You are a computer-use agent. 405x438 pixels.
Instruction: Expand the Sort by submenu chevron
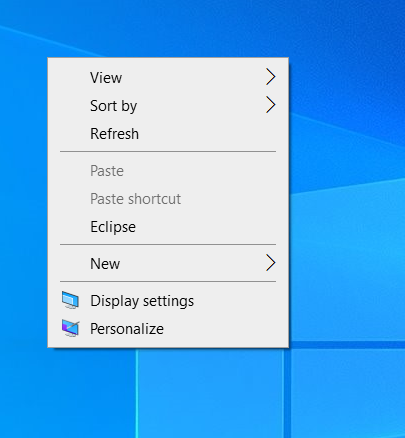(271, 105)
